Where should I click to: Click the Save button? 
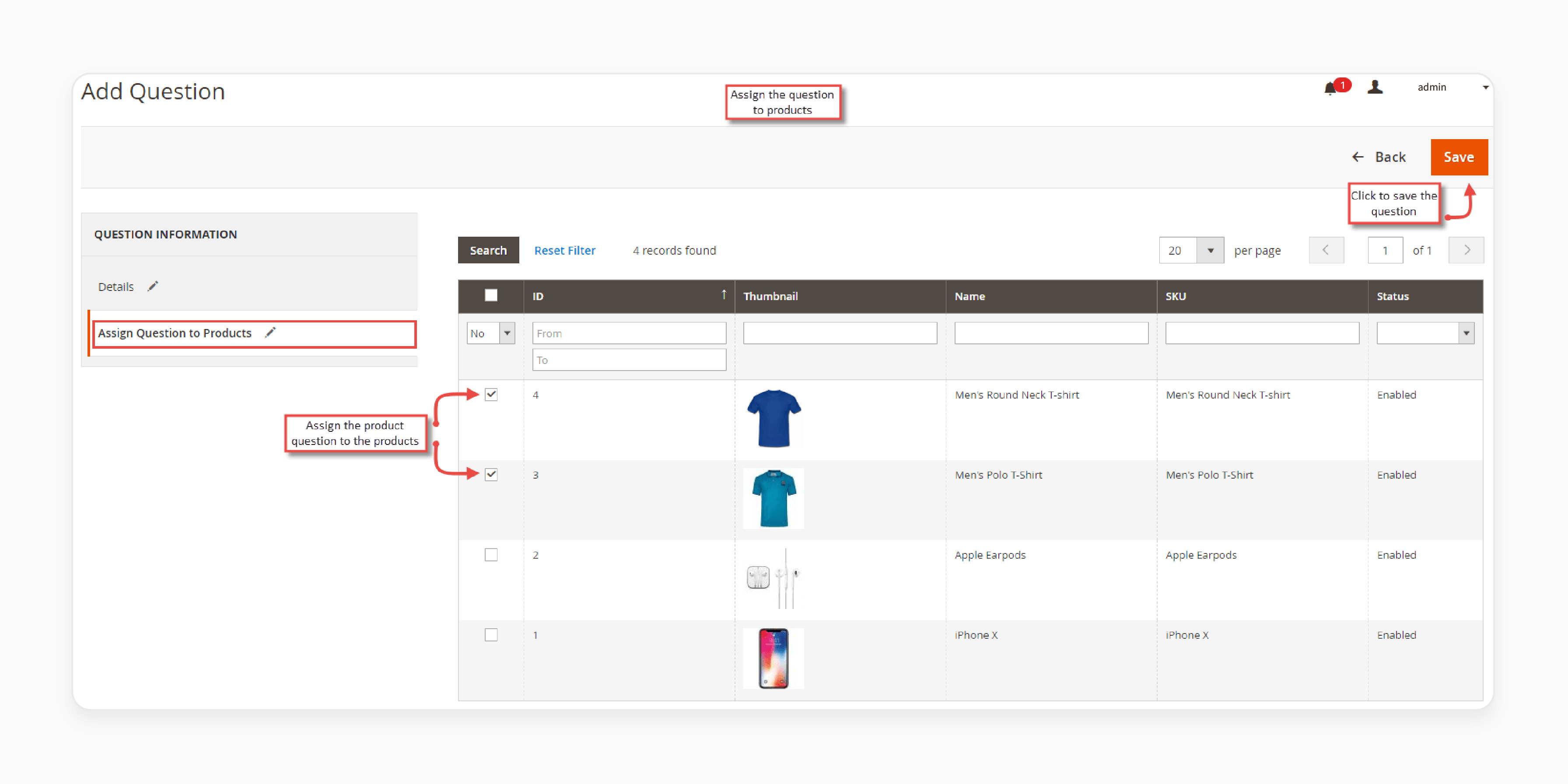(1459, 157)
